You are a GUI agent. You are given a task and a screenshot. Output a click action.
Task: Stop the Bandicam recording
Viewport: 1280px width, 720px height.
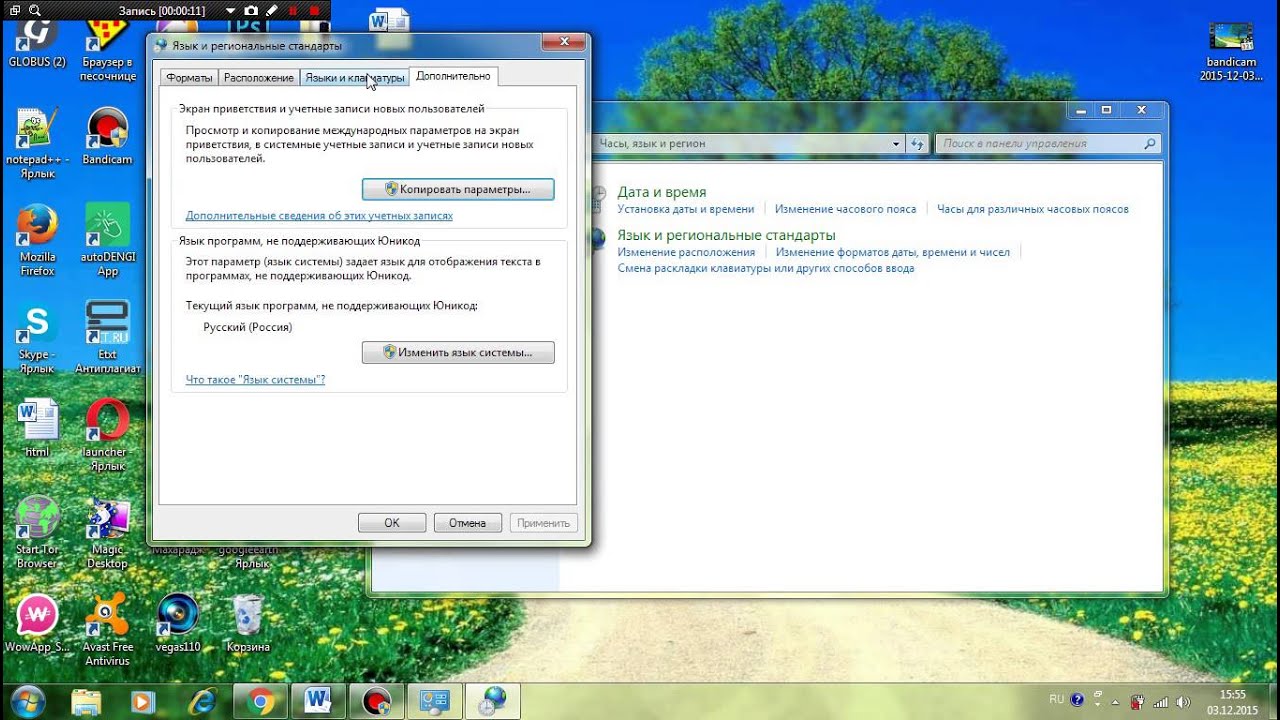click(x=315, y=10)
